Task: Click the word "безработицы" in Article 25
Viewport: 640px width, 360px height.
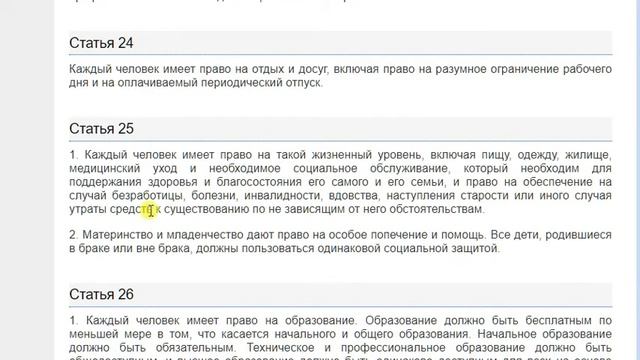Action: coord(148,196)
